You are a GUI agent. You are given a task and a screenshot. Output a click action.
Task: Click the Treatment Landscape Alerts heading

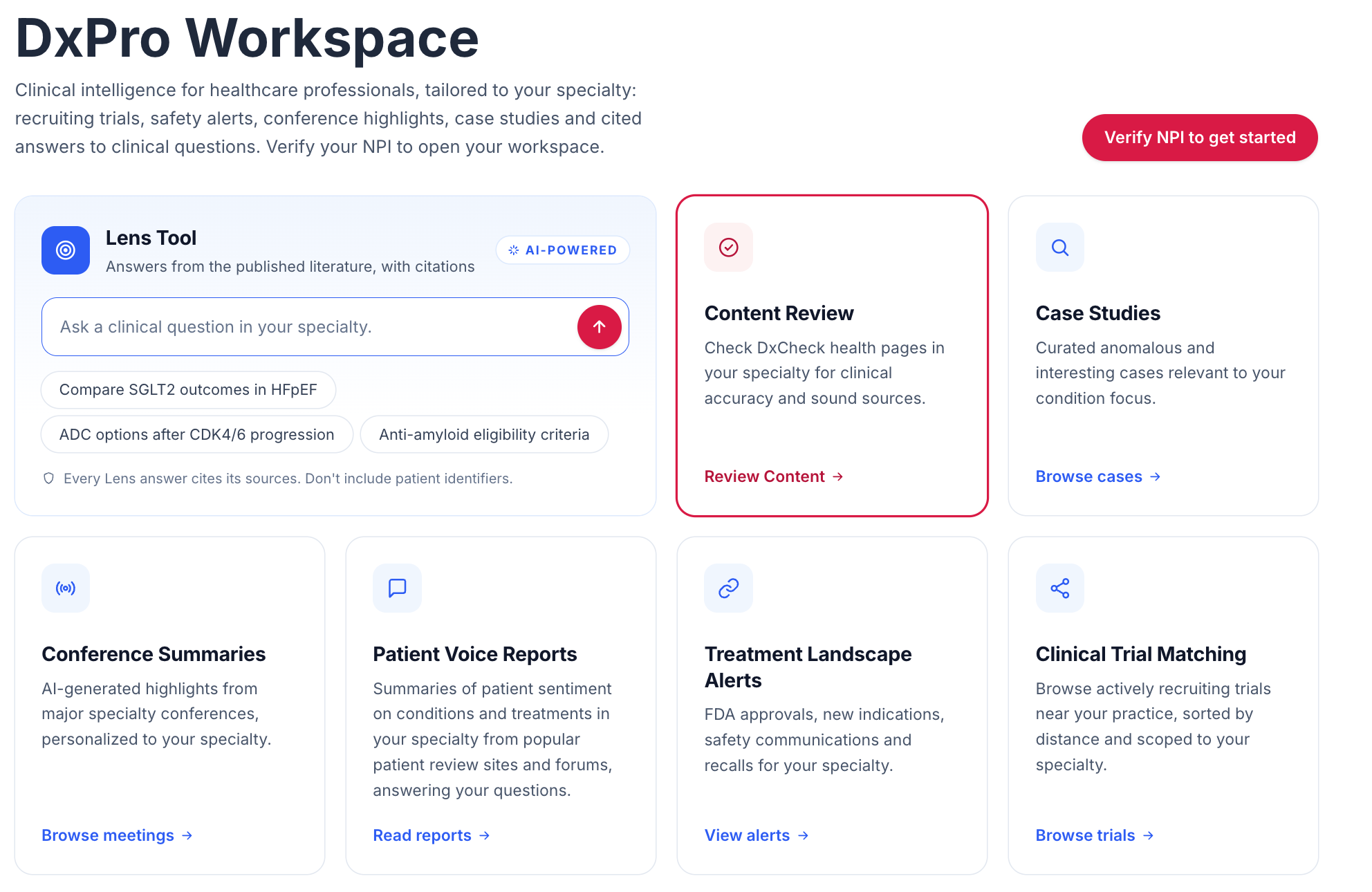point(808,667)
